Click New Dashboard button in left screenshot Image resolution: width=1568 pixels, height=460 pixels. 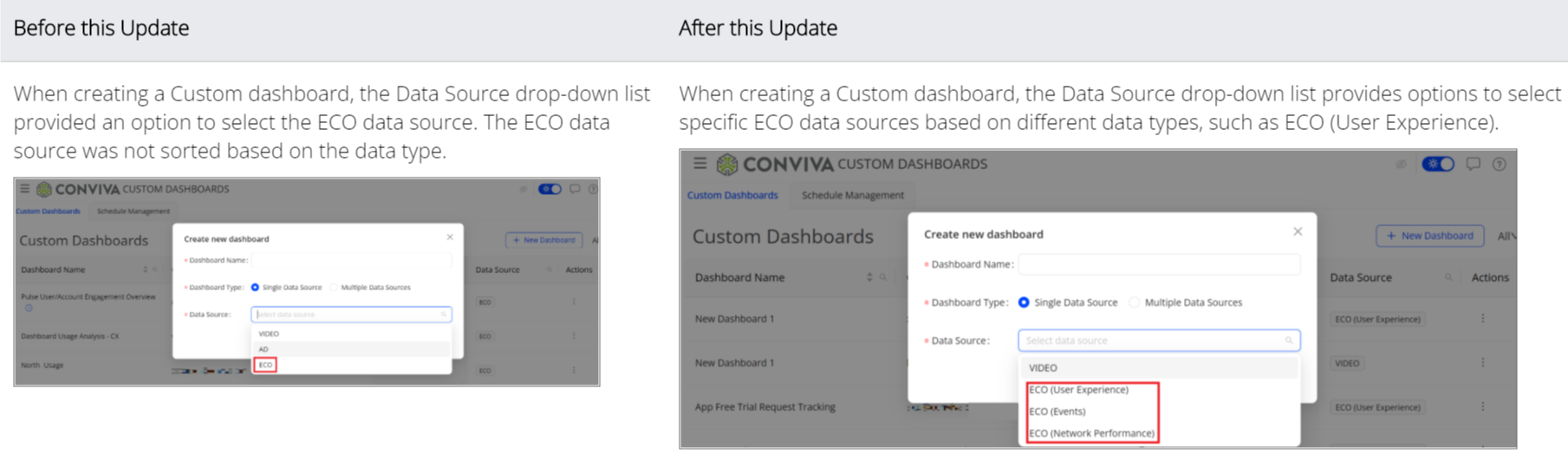click(544, 240)
